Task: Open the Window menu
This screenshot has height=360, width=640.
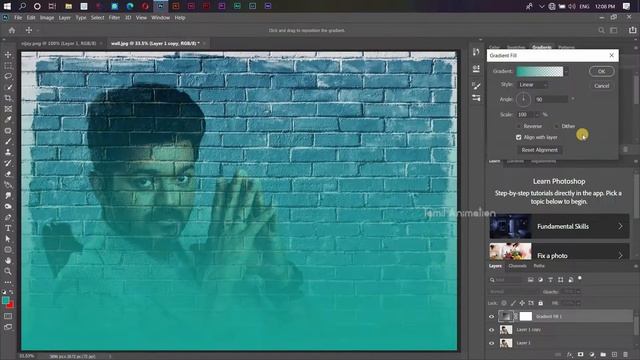Action: click(160, 18)
